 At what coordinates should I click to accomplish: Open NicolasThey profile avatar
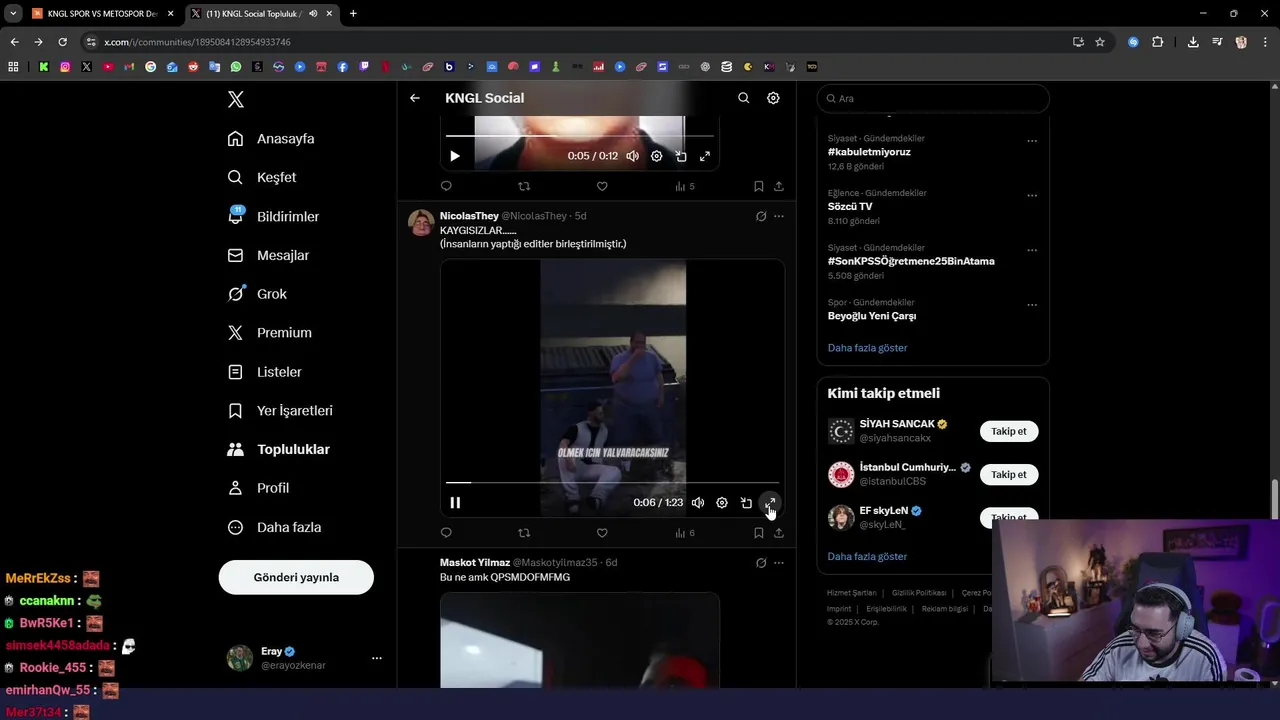(x=421, y=222)
